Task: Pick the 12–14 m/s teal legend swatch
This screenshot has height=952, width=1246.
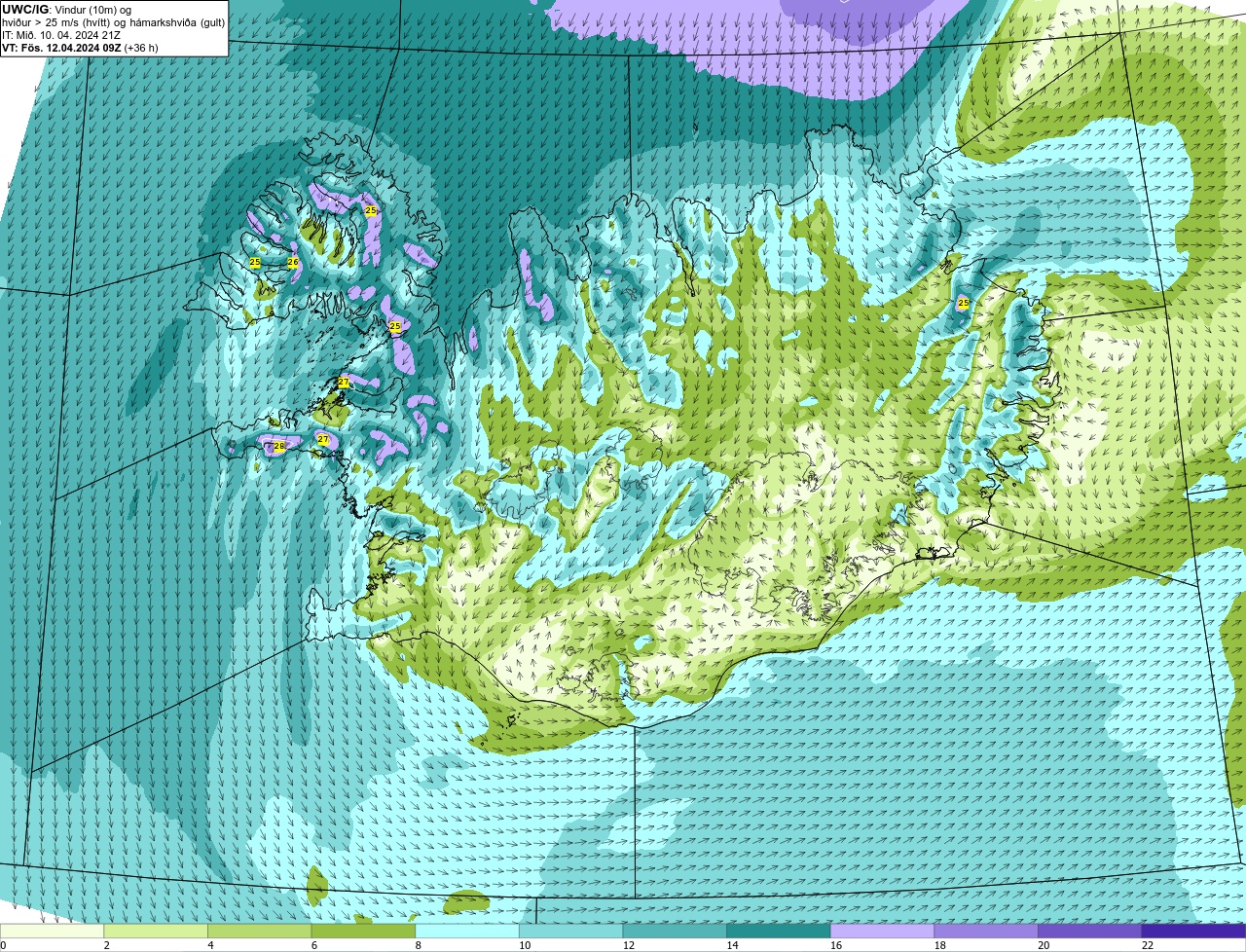Action: (675, 931)
